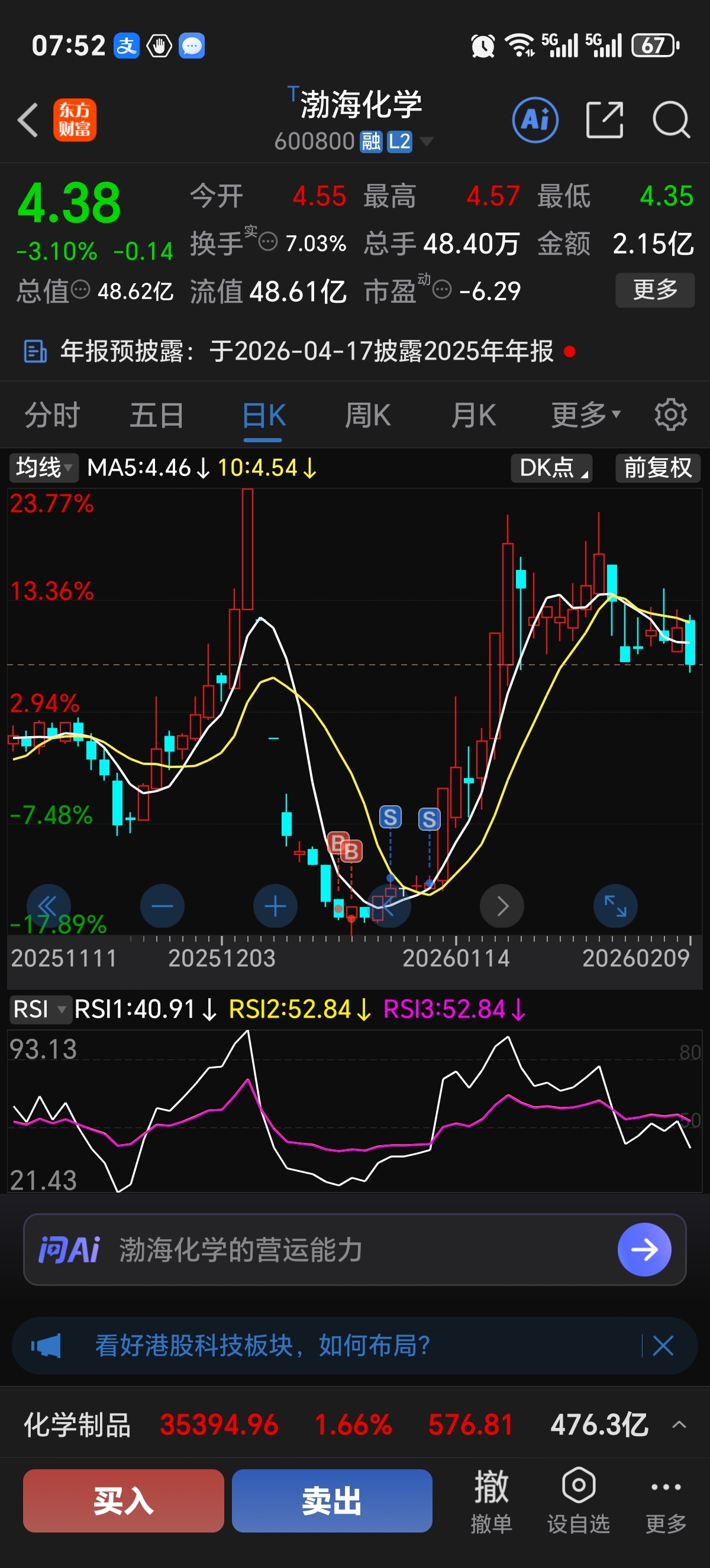Tap 更多 button in quote details

(x=655, y=290)
